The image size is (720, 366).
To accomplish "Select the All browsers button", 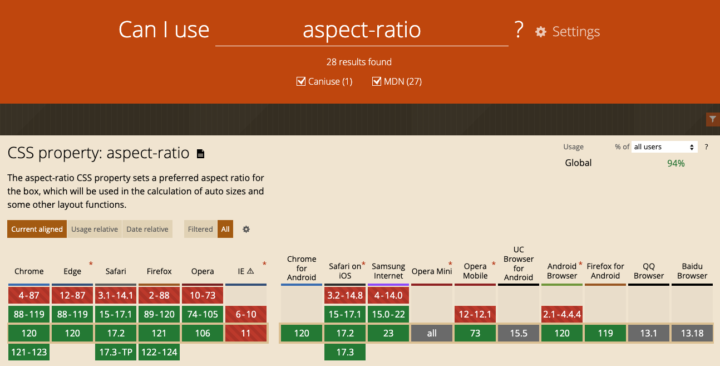I will (225, 229).
